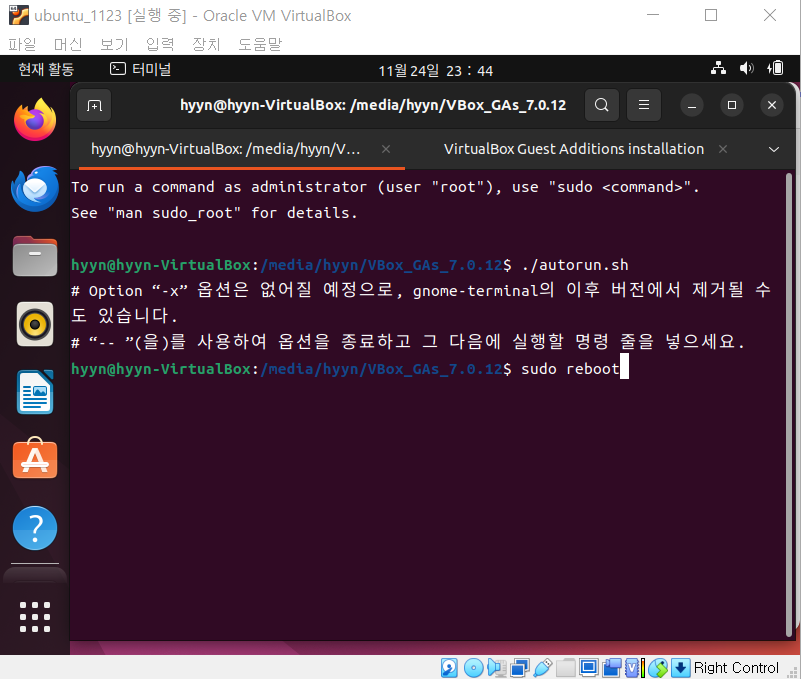Close the GNOME terminal window

(x=772, y=105)
